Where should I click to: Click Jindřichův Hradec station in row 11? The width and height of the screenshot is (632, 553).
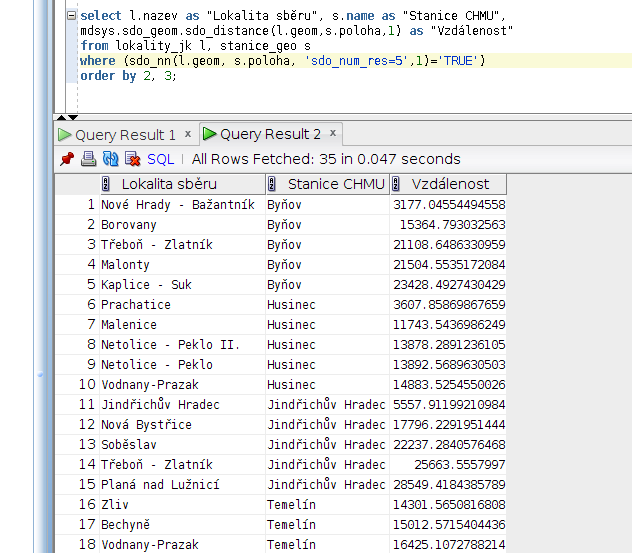click(x=327, y=405)
